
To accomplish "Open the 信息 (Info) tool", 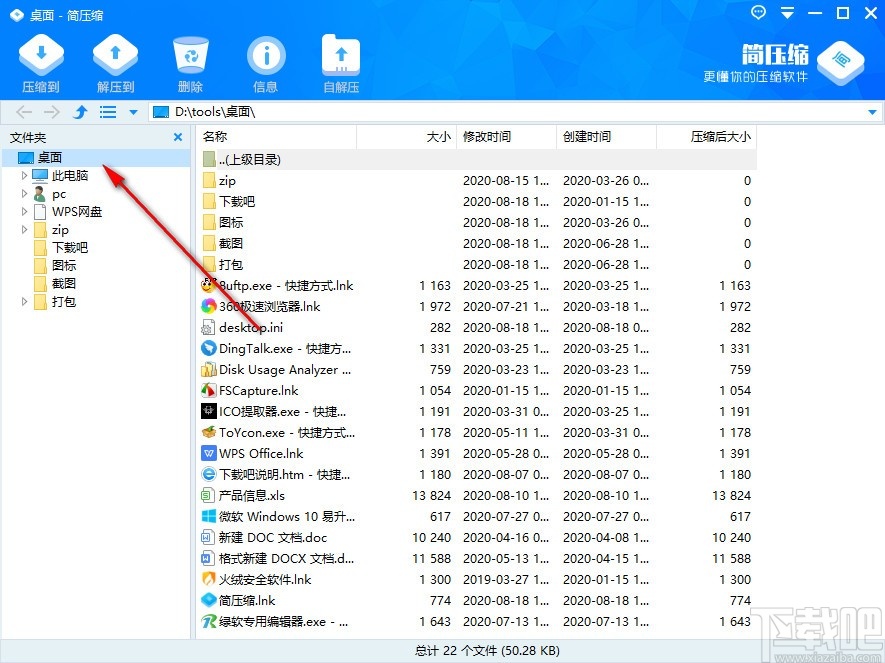I will coord(264,62).
